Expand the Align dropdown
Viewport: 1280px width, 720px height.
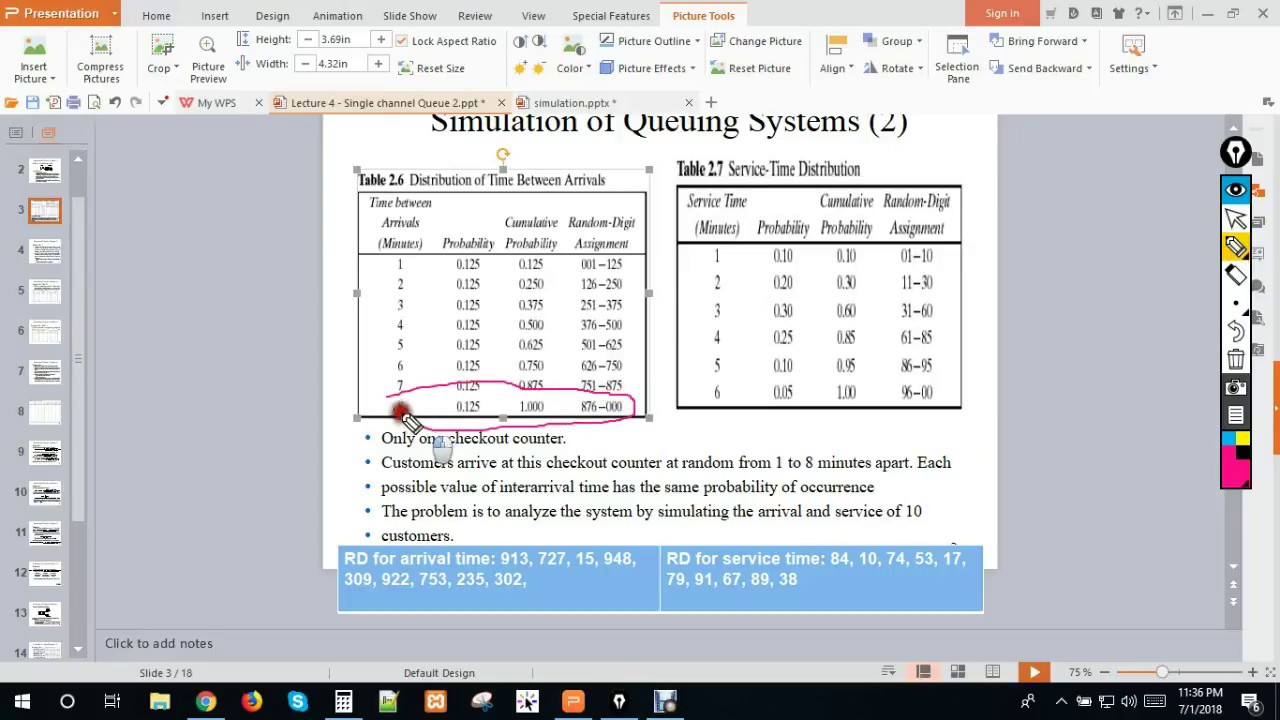[x=837, y=68]
